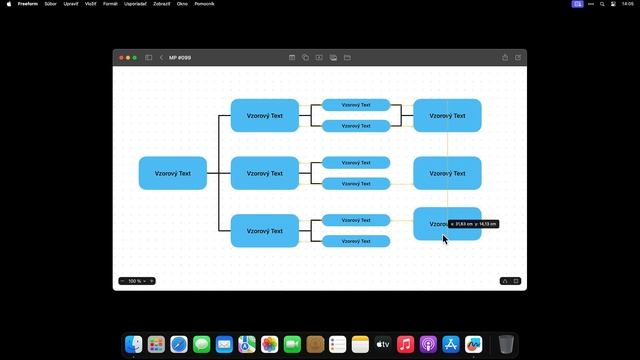Open the Upraviť menu
The height and width of the screenshot is (360, 640).
[x=71, y=4]
